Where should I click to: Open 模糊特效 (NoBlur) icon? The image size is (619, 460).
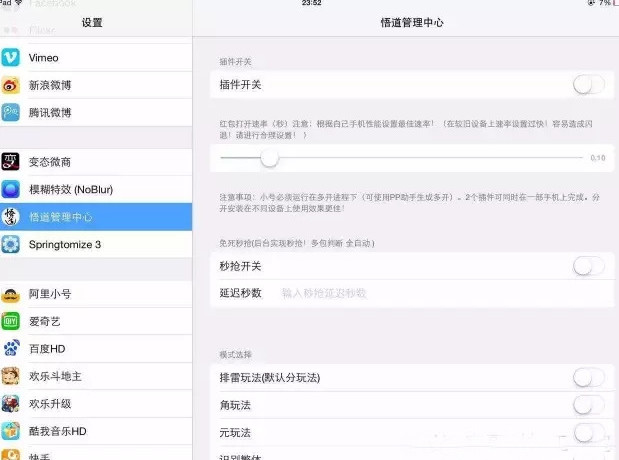click(x=10, y=190)
